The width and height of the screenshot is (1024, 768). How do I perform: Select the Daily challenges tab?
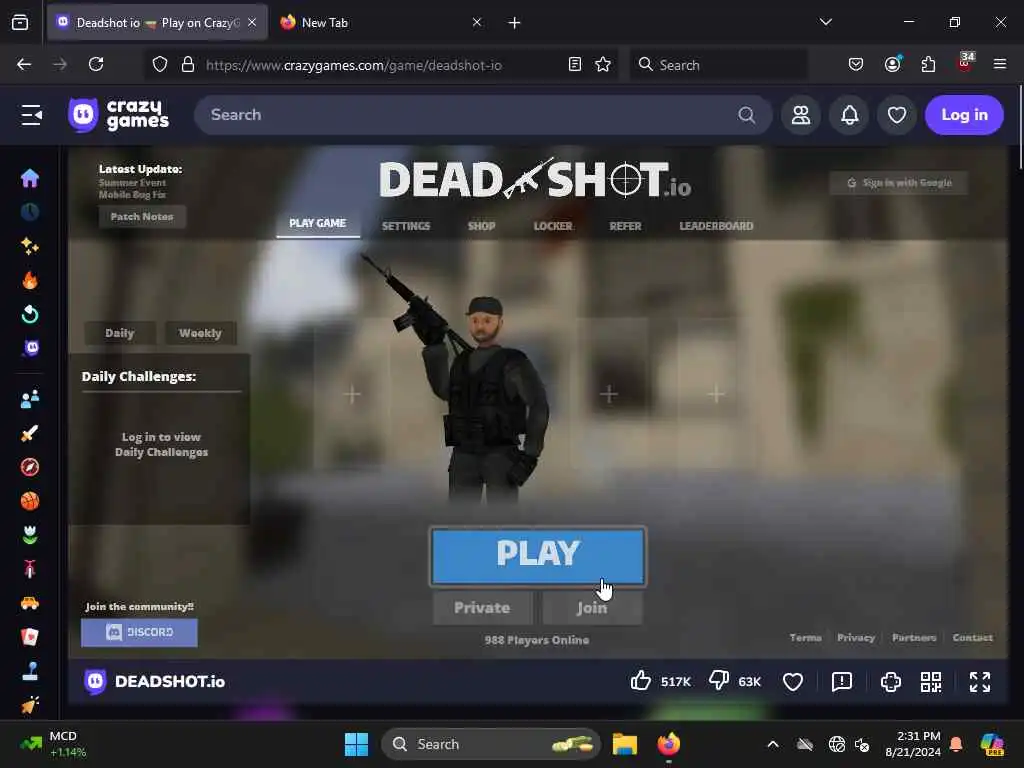click(120, 333)
